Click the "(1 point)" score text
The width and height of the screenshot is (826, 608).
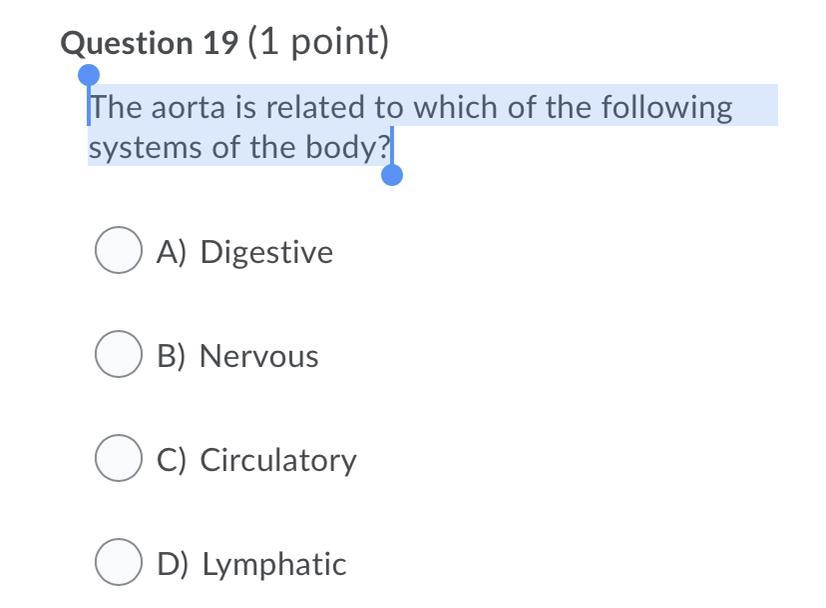[318, 42]
